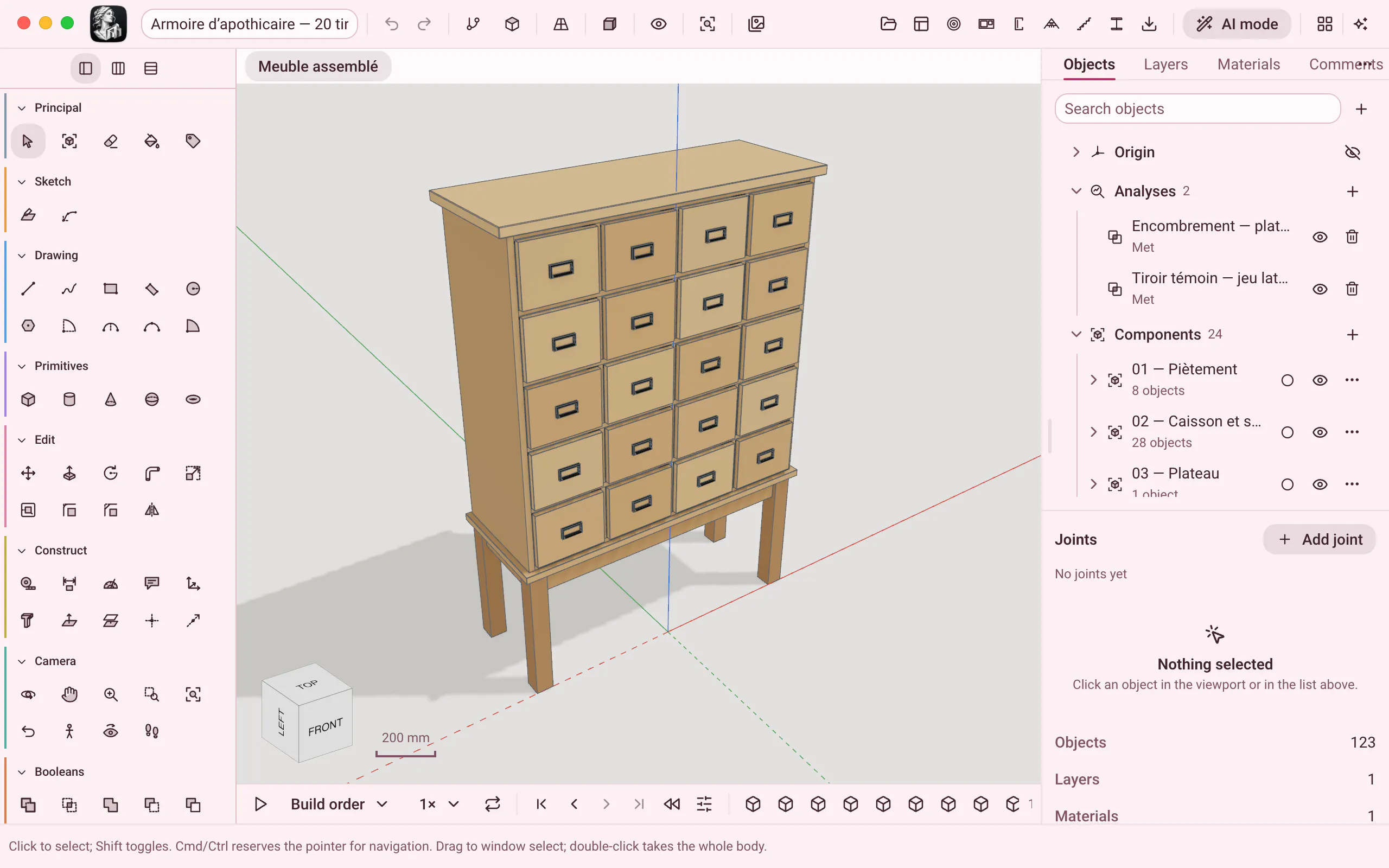1389x868 pixels.
Task: Open the Comments tab
Action: 1346,65
